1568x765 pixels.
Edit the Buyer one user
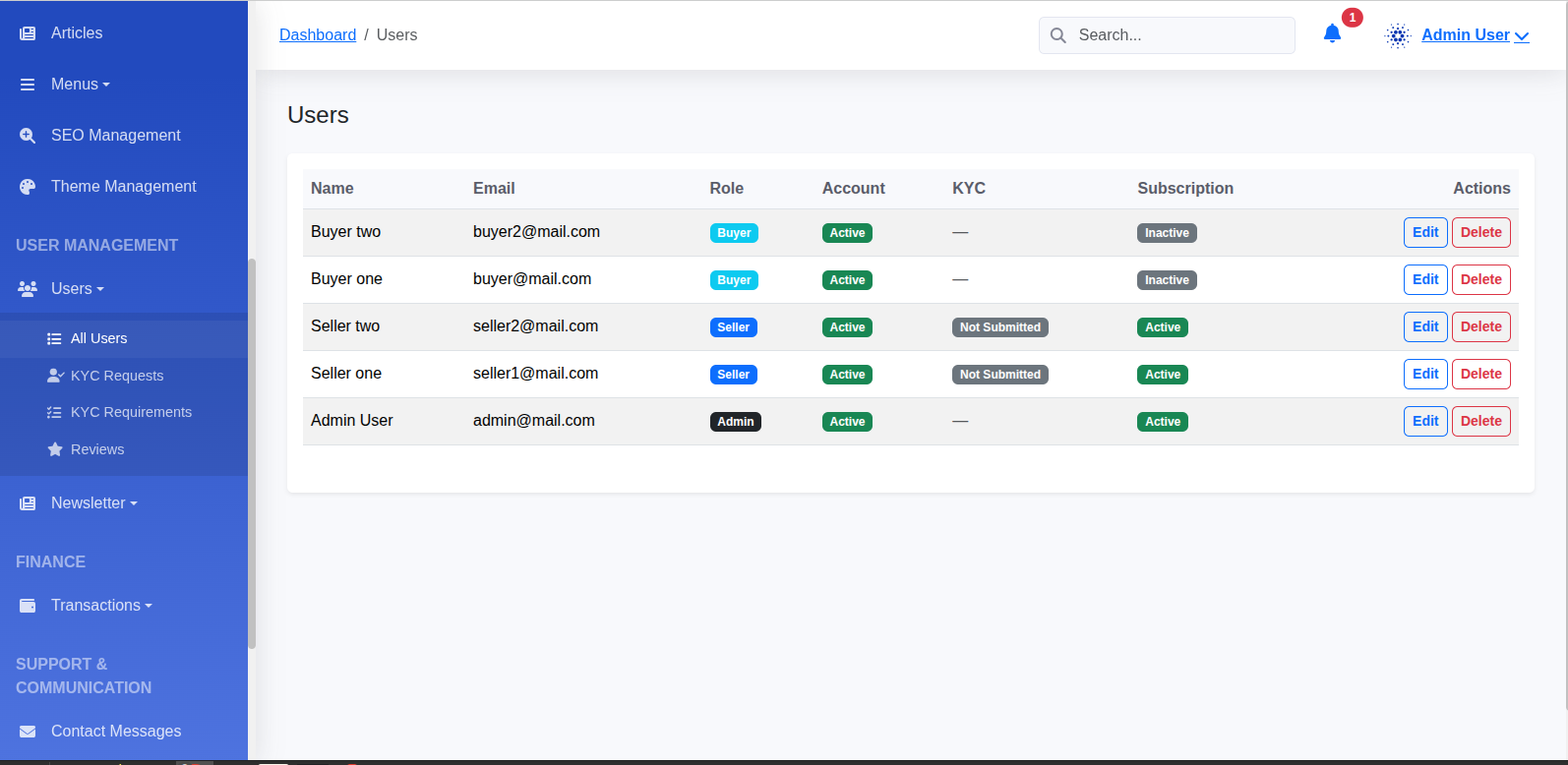click(x=1425, y=280)
